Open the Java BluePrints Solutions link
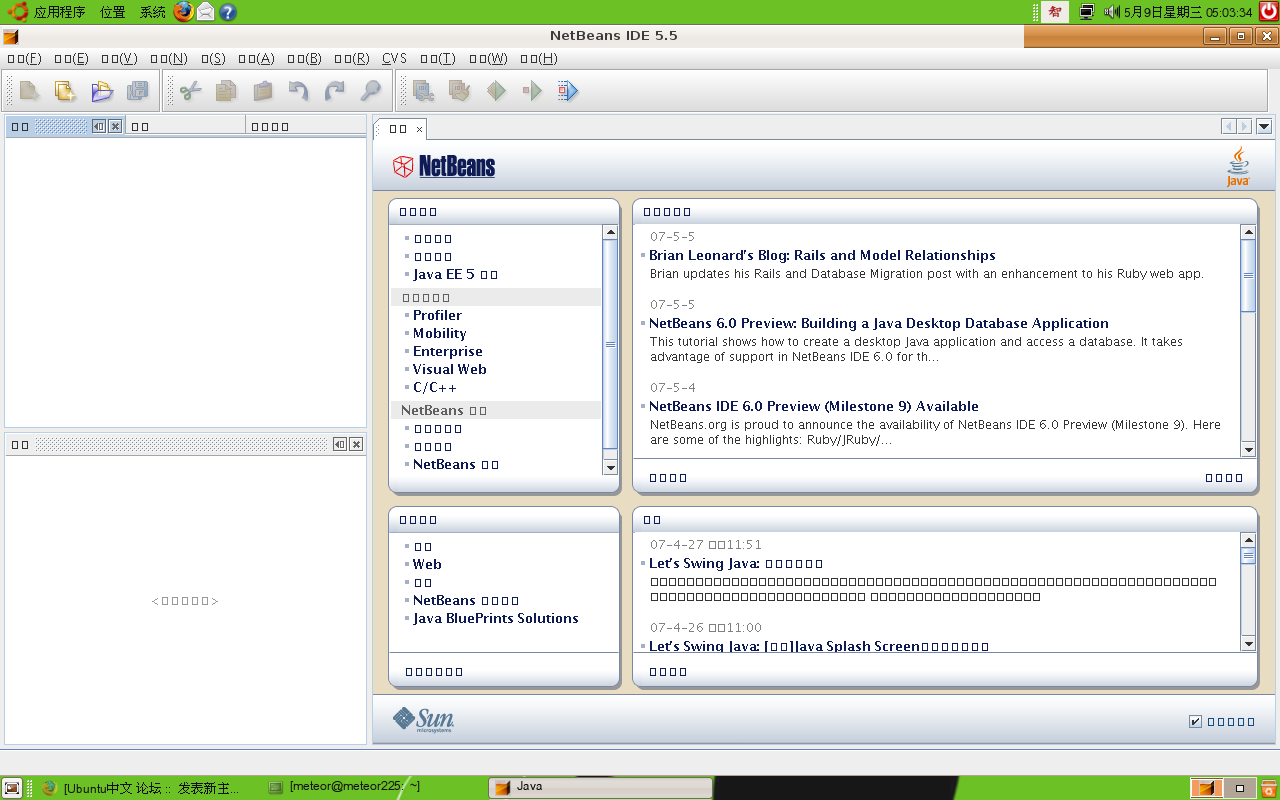The image size is (1280, 800). (x=496, y=618)
